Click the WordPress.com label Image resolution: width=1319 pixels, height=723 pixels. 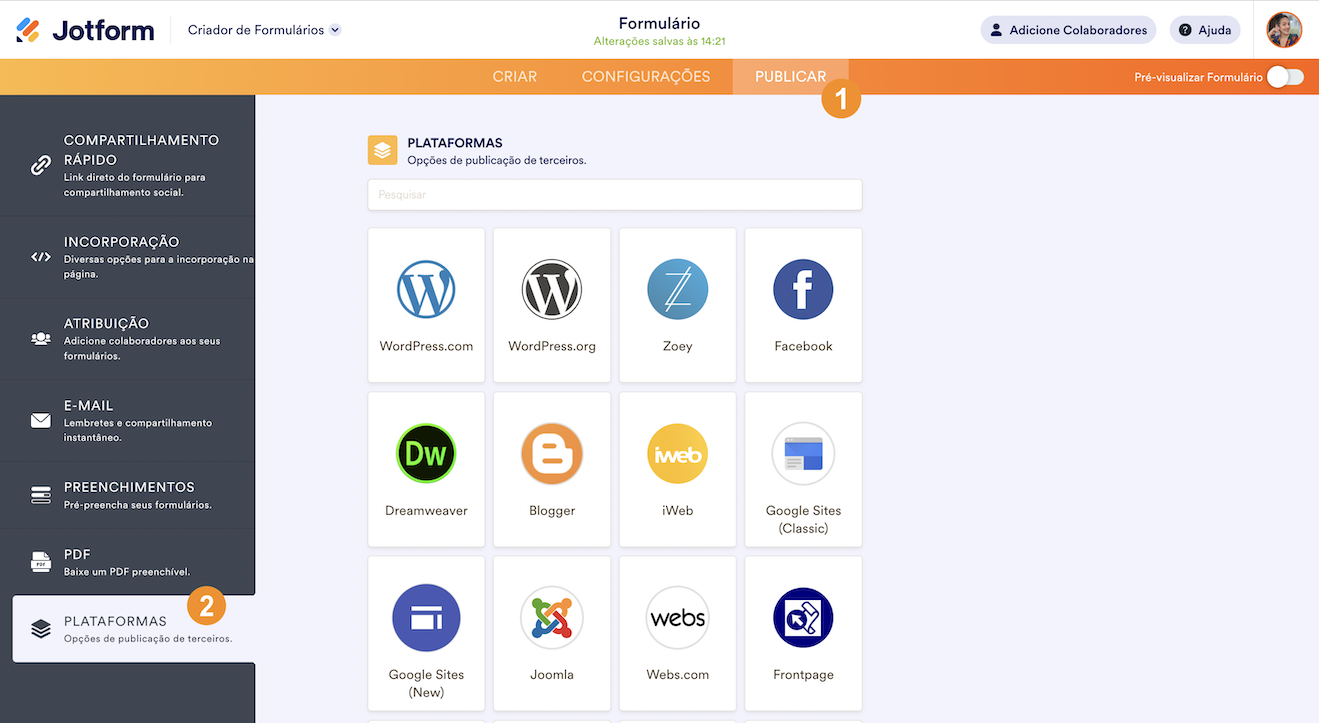[426, 346]
